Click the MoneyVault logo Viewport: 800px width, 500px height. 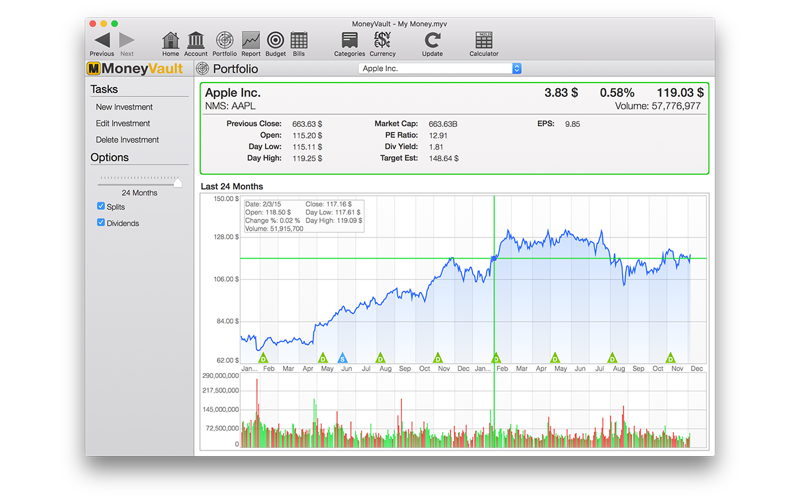point(135,68)
